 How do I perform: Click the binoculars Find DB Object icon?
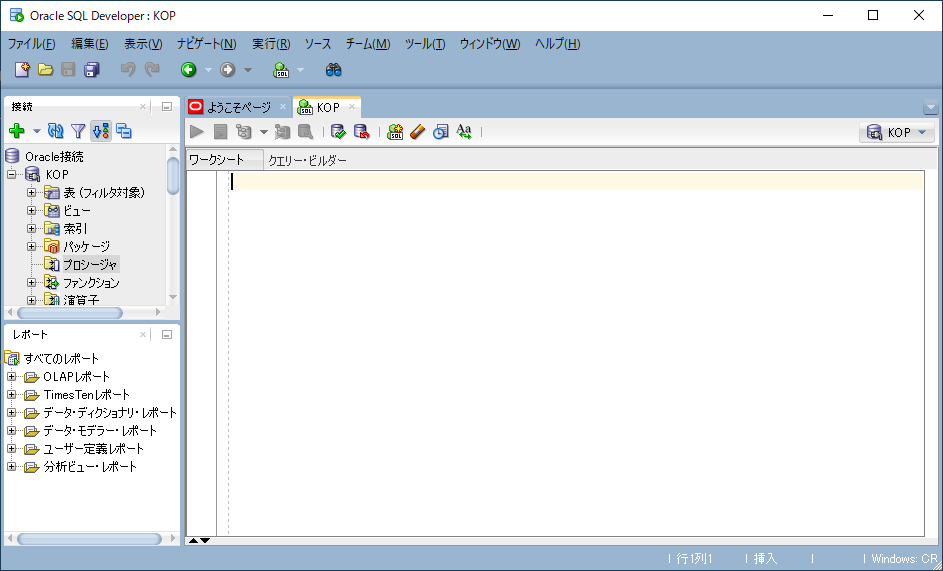click(x=334, y=70)
